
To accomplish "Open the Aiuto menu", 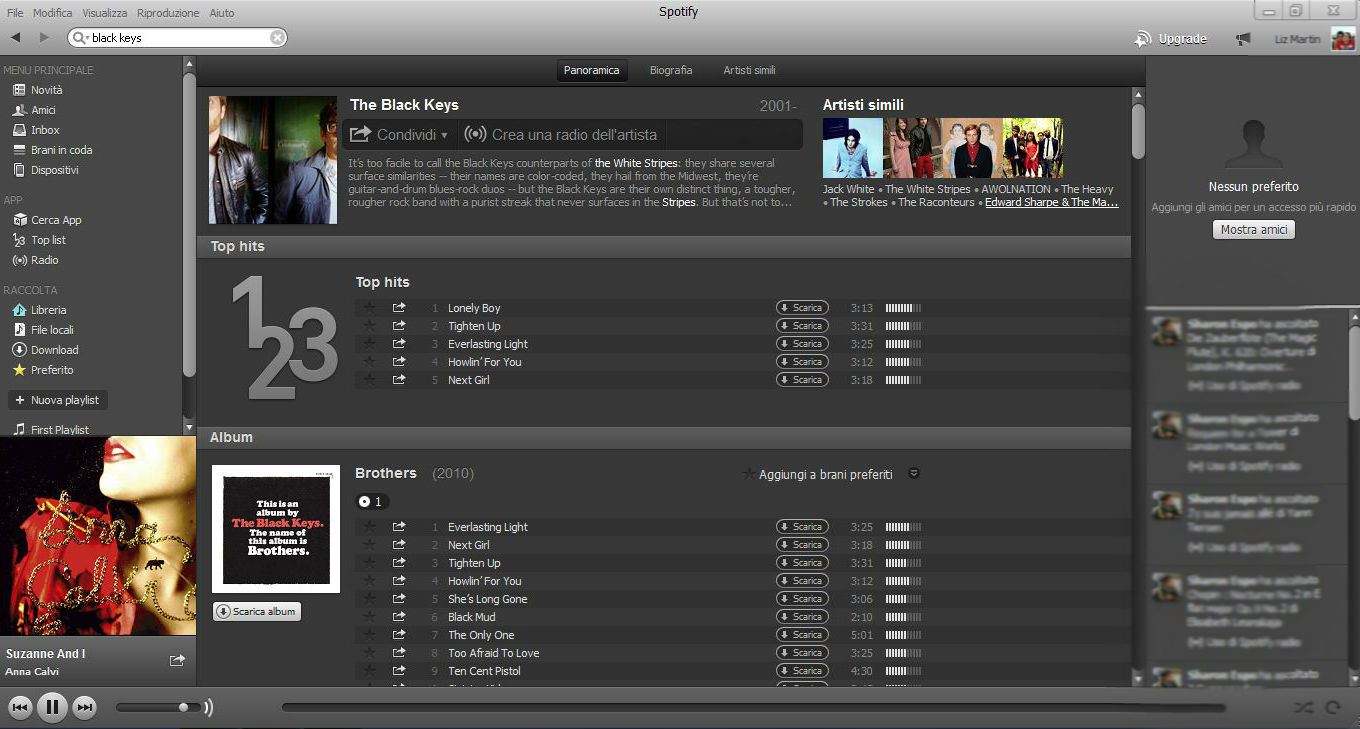I will tap(222, 13).
